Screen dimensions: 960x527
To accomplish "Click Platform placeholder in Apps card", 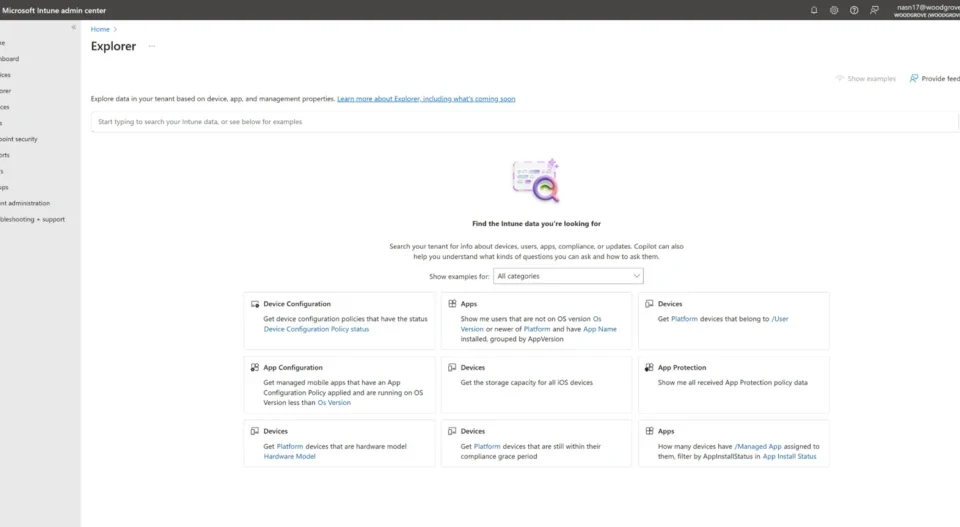I will coord(536,329).
